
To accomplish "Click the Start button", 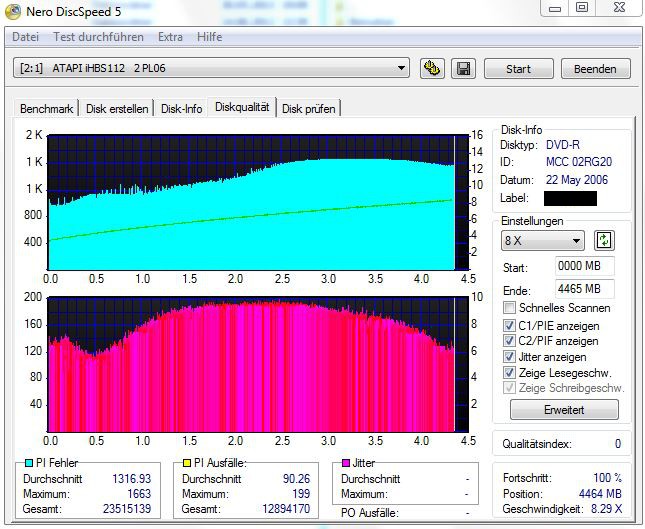I will [x=518, y=69].
